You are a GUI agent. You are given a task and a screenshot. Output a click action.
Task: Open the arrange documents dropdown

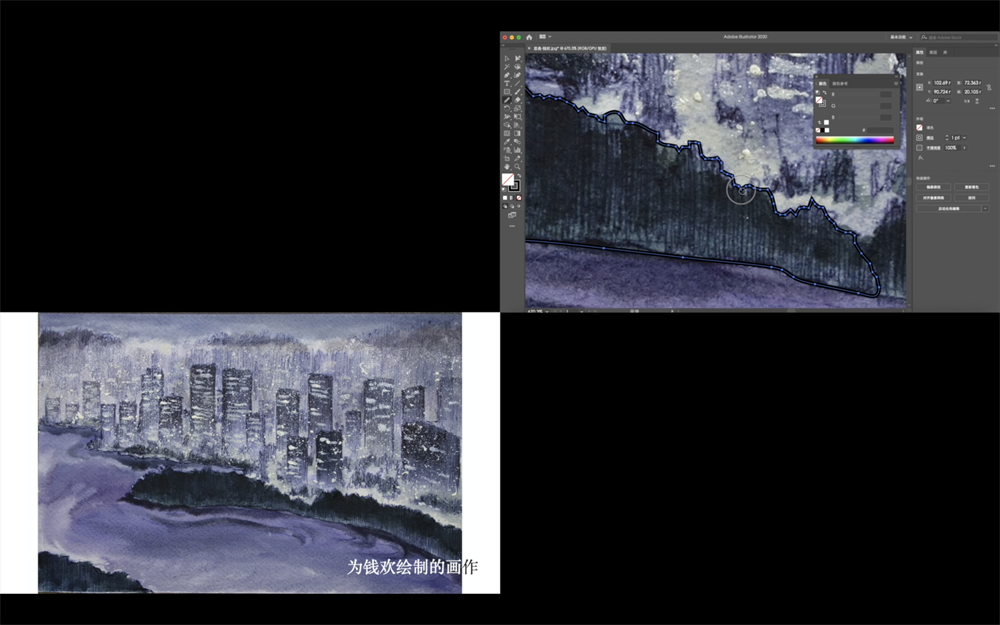pos(545,37)
